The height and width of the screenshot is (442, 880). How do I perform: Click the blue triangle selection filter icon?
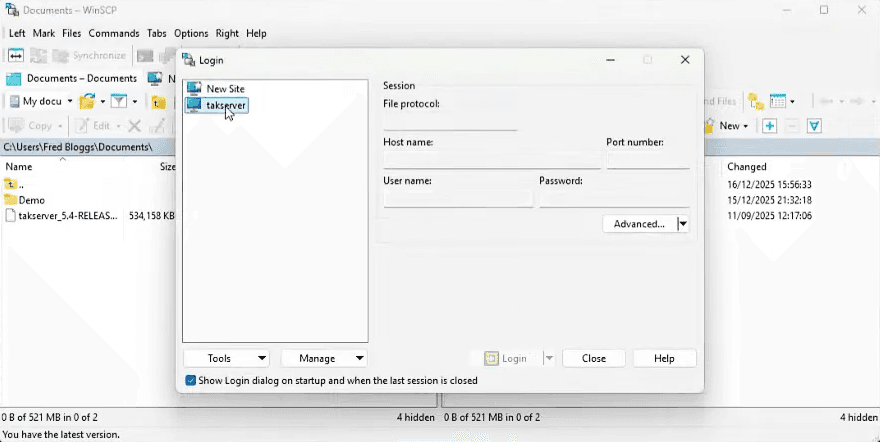point(814,126)
